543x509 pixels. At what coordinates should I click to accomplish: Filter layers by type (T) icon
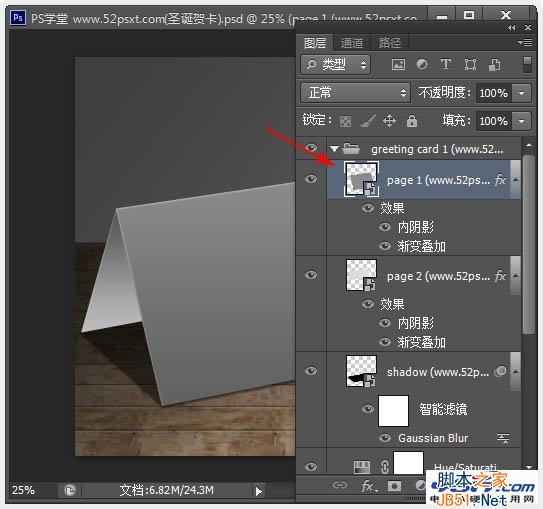pos(446,64)
